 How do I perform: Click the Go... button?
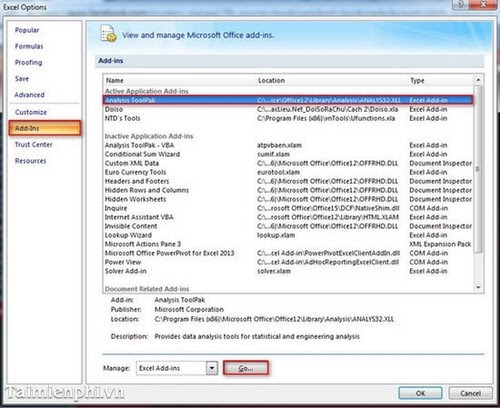(246, 368)
